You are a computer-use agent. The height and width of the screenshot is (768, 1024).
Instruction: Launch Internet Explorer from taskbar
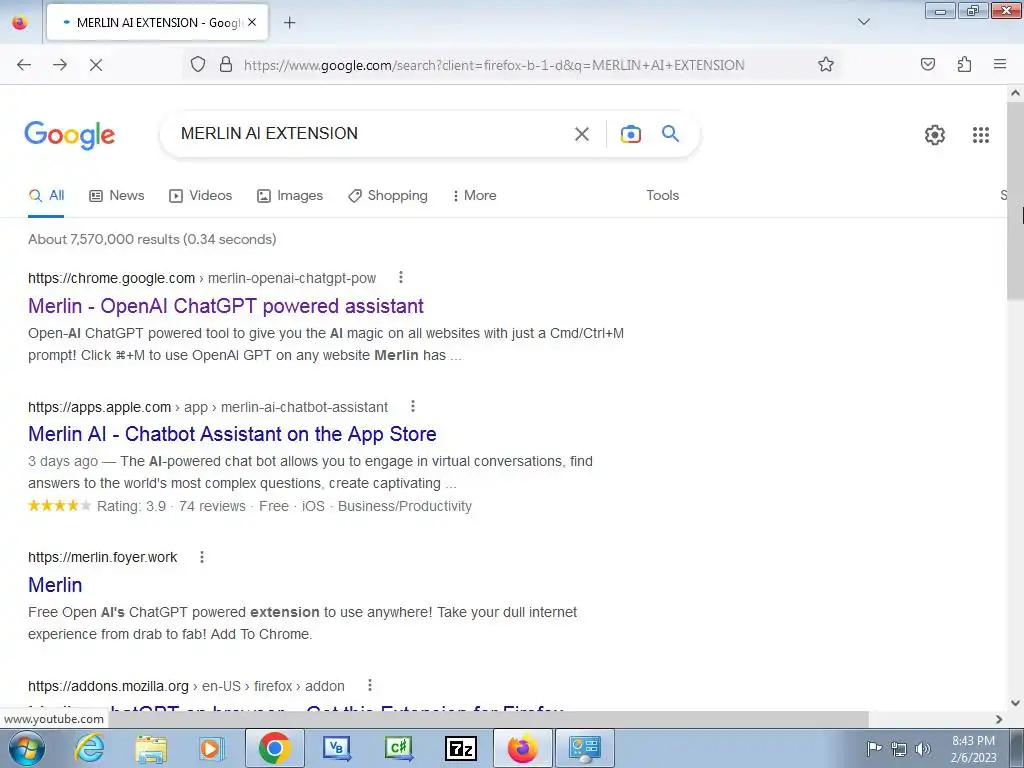pos(89,748)
